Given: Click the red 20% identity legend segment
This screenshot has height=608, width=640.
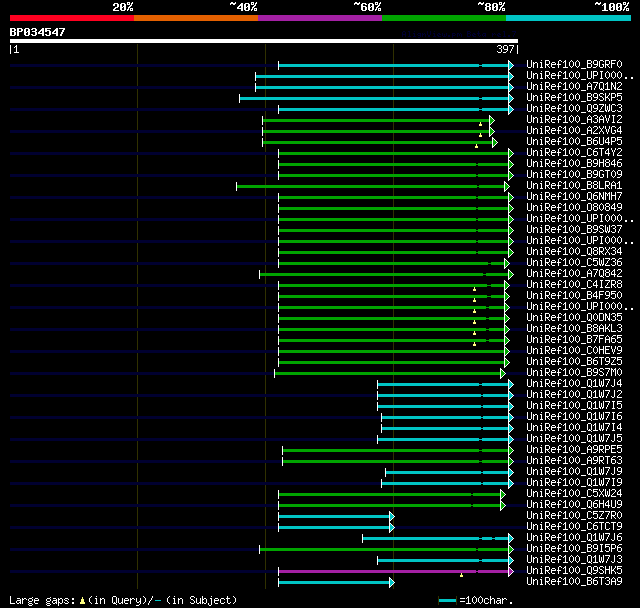Looking at the screenshot, I should 72,18.
